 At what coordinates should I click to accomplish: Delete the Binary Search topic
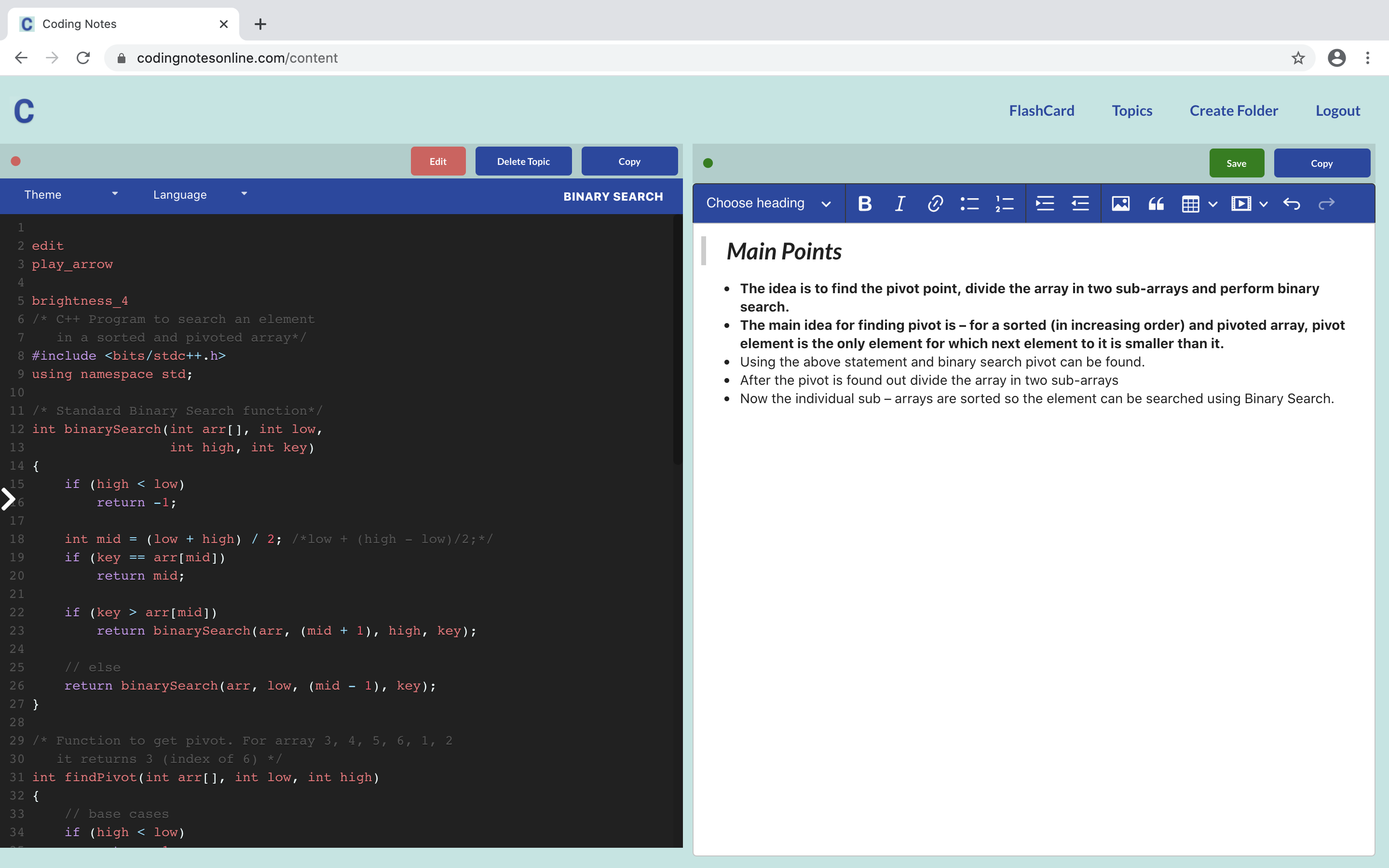[522, 161]
